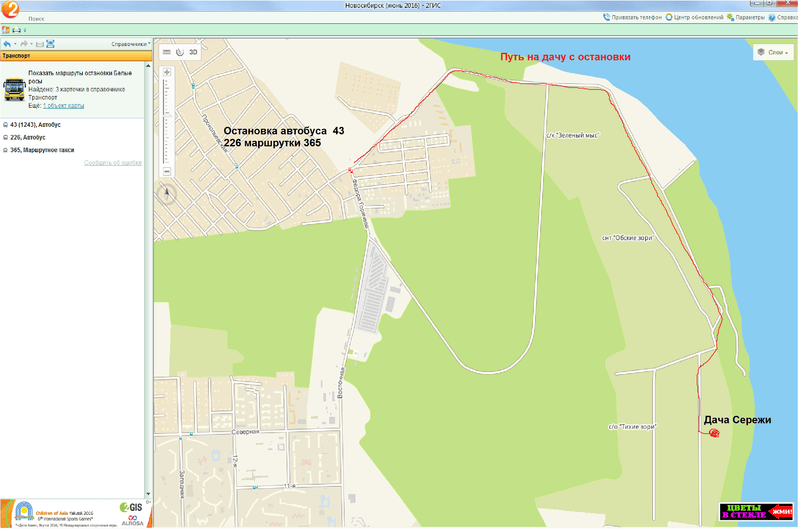Image resolution: width=800 pixels, height=529 pixels.
Task: Click the city map icon in quick toolbar
Action: click(6, 30)
